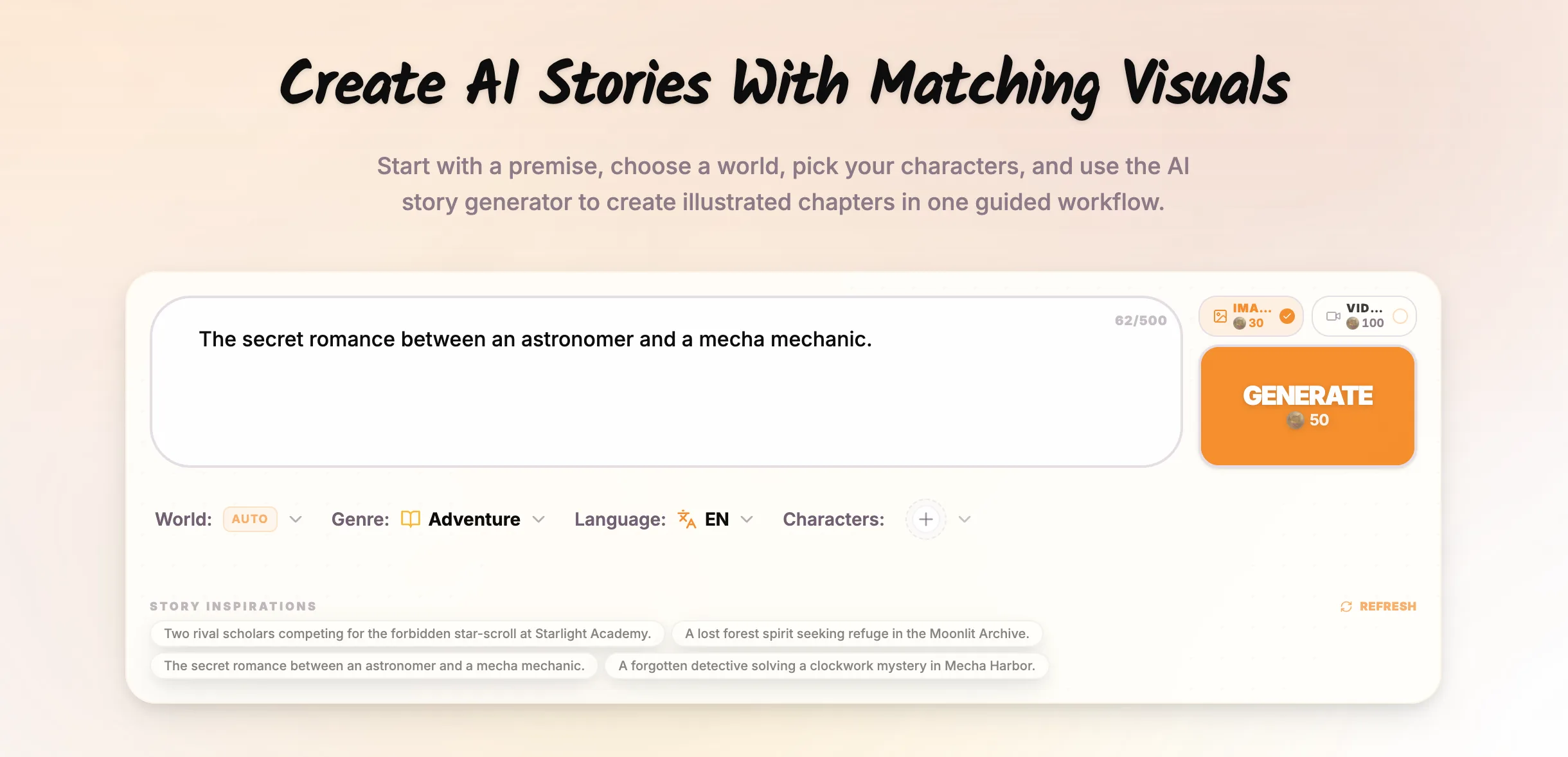Select the video mode radio circle
The width and height of the screenshot is (1568, 757).
1400,316
